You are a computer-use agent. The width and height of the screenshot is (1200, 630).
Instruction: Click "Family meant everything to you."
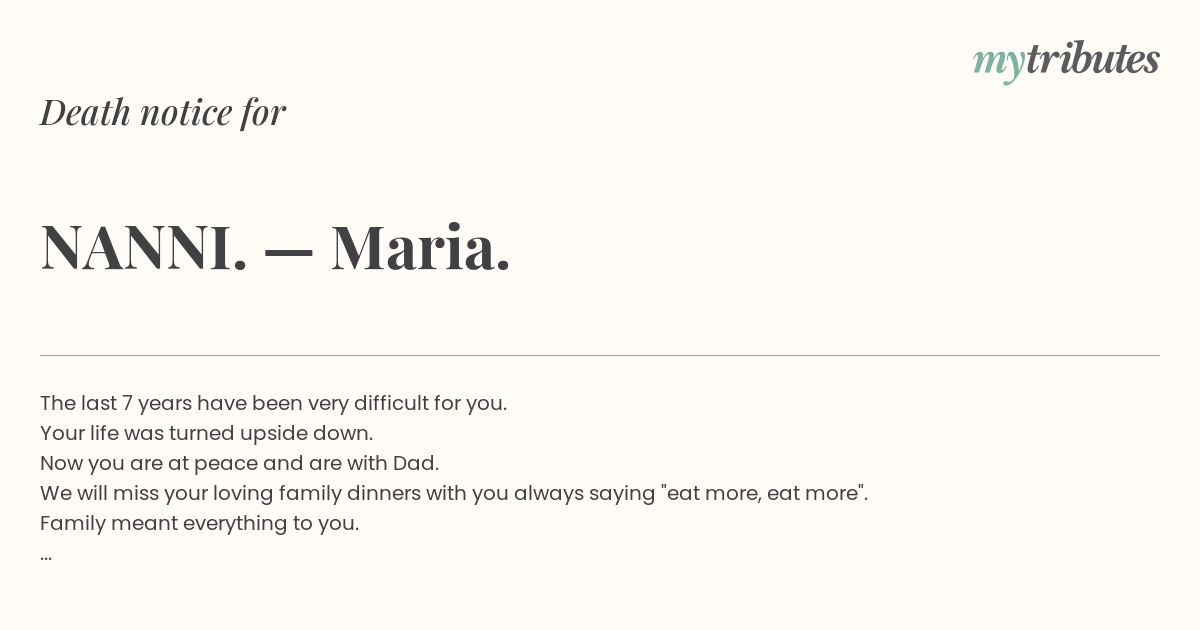(200, 523)
